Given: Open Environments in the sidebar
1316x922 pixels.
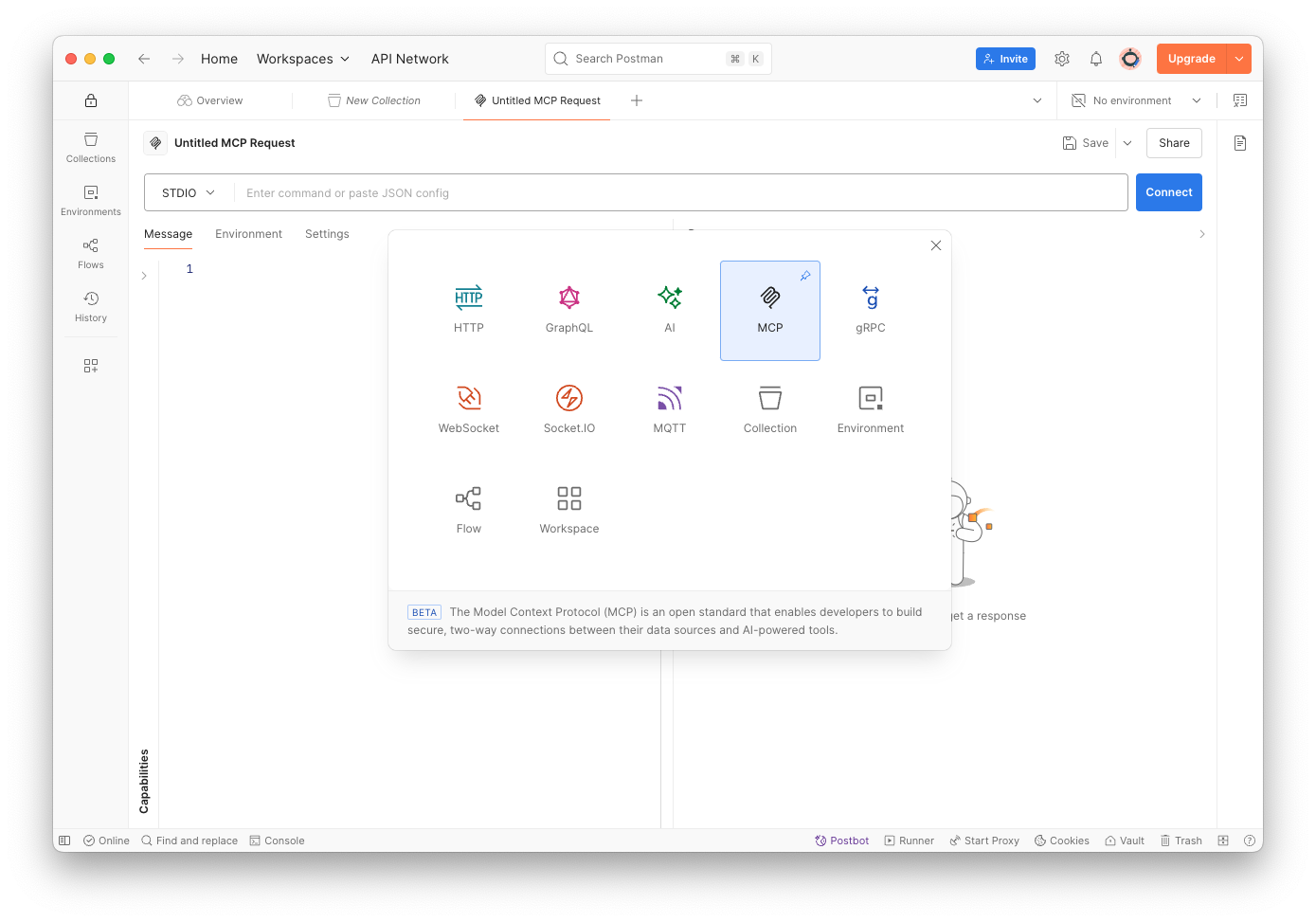Looking at the screenshot, I should 91,201.
